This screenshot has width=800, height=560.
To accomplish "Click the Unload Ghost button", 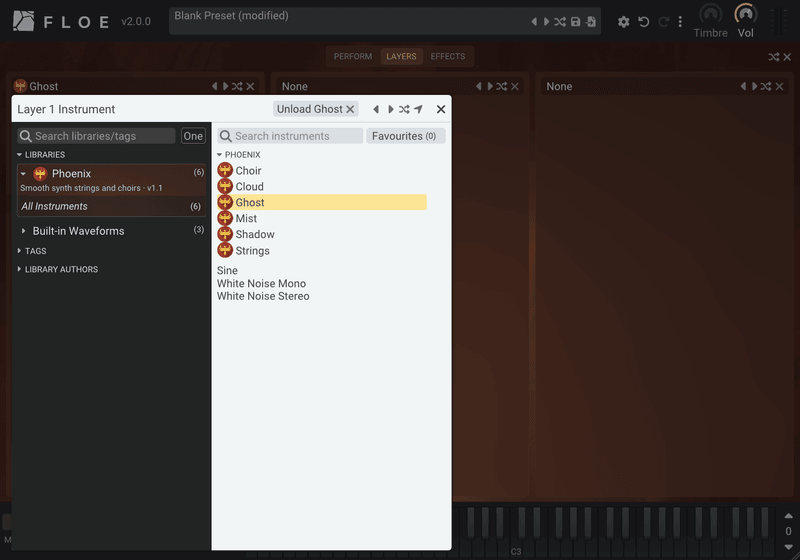I will pyautogui.click(x=315, y=109).
